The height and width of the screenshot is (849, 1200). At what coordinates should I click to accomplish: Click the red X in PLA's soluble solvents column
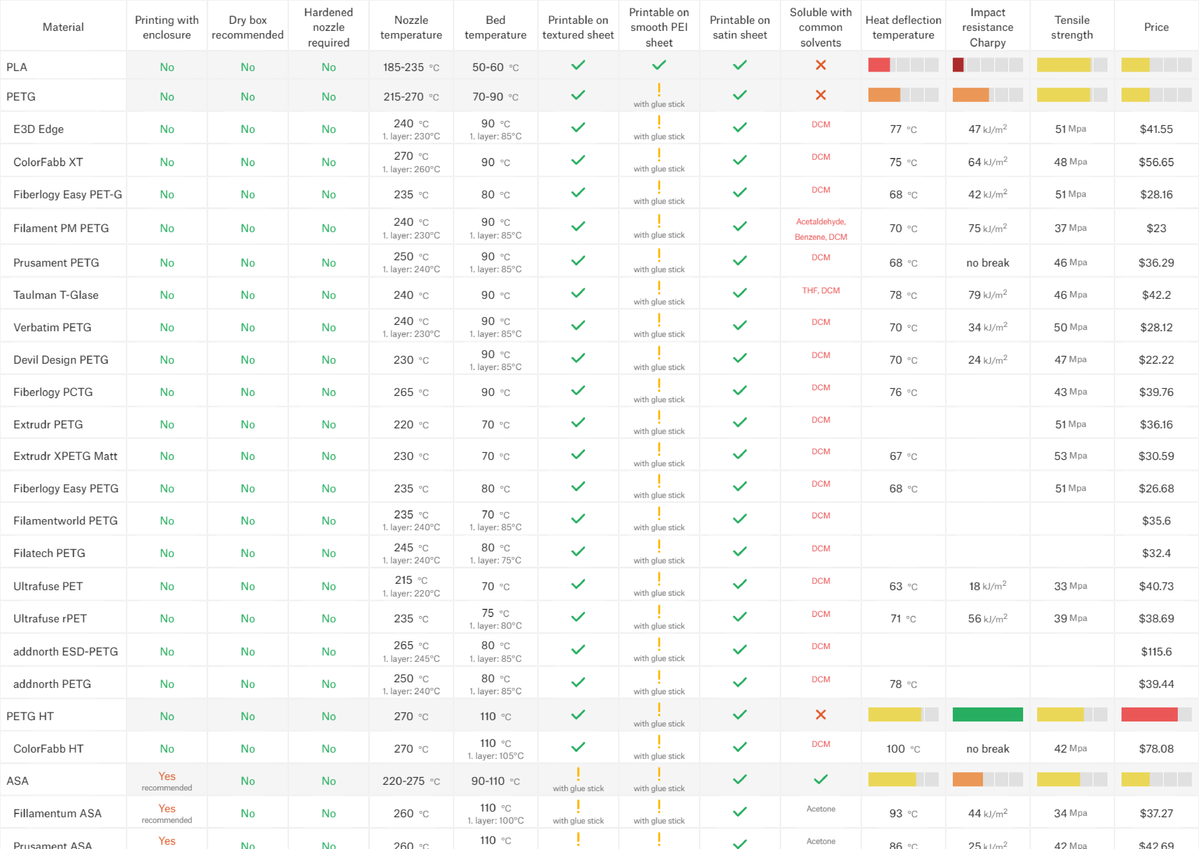(x=821, y=66)
